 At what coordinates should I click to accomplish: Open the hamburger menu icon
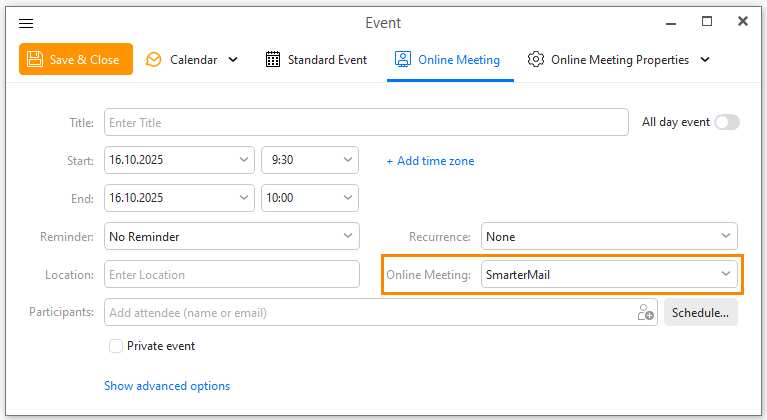(x=26, y=22)
